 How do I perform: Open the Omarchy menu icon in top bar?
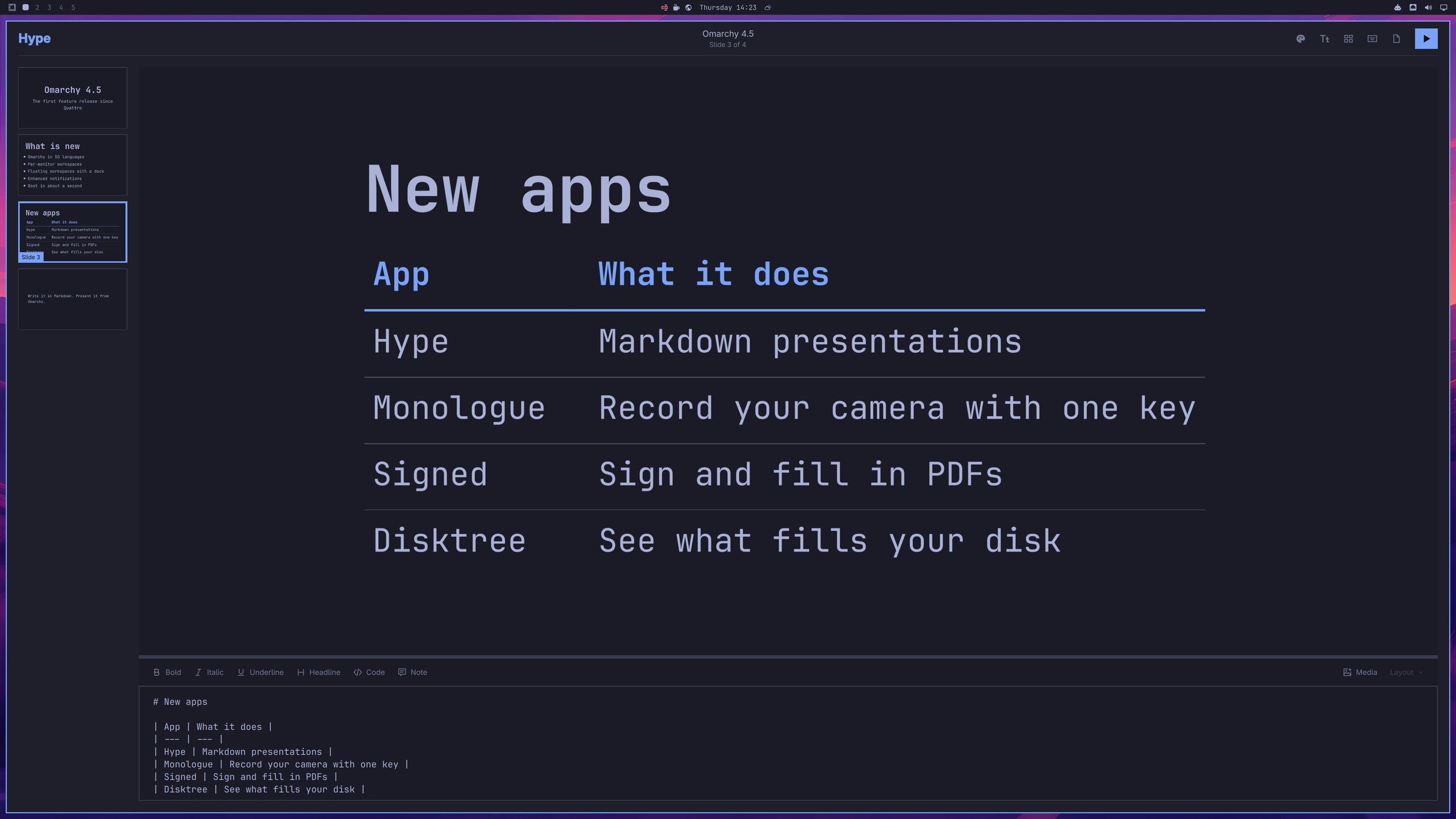click(x=12, y=7)
